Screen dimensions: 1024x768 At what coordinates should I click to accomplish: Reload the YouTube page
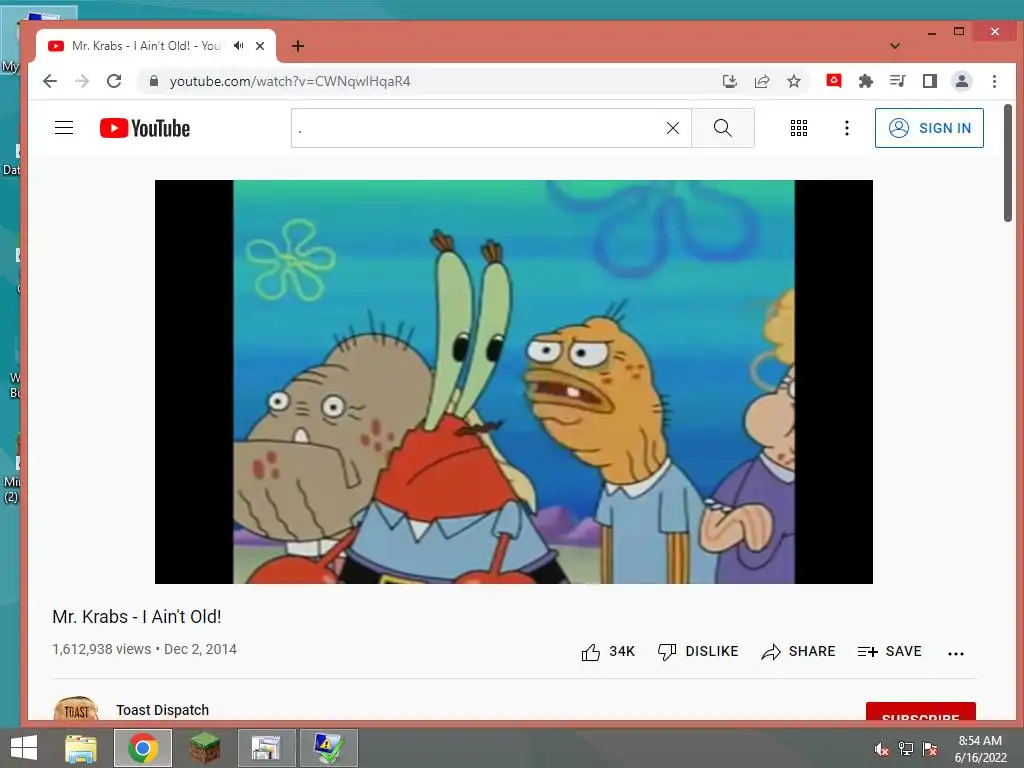pyautogui.click(x=114, y=81)
